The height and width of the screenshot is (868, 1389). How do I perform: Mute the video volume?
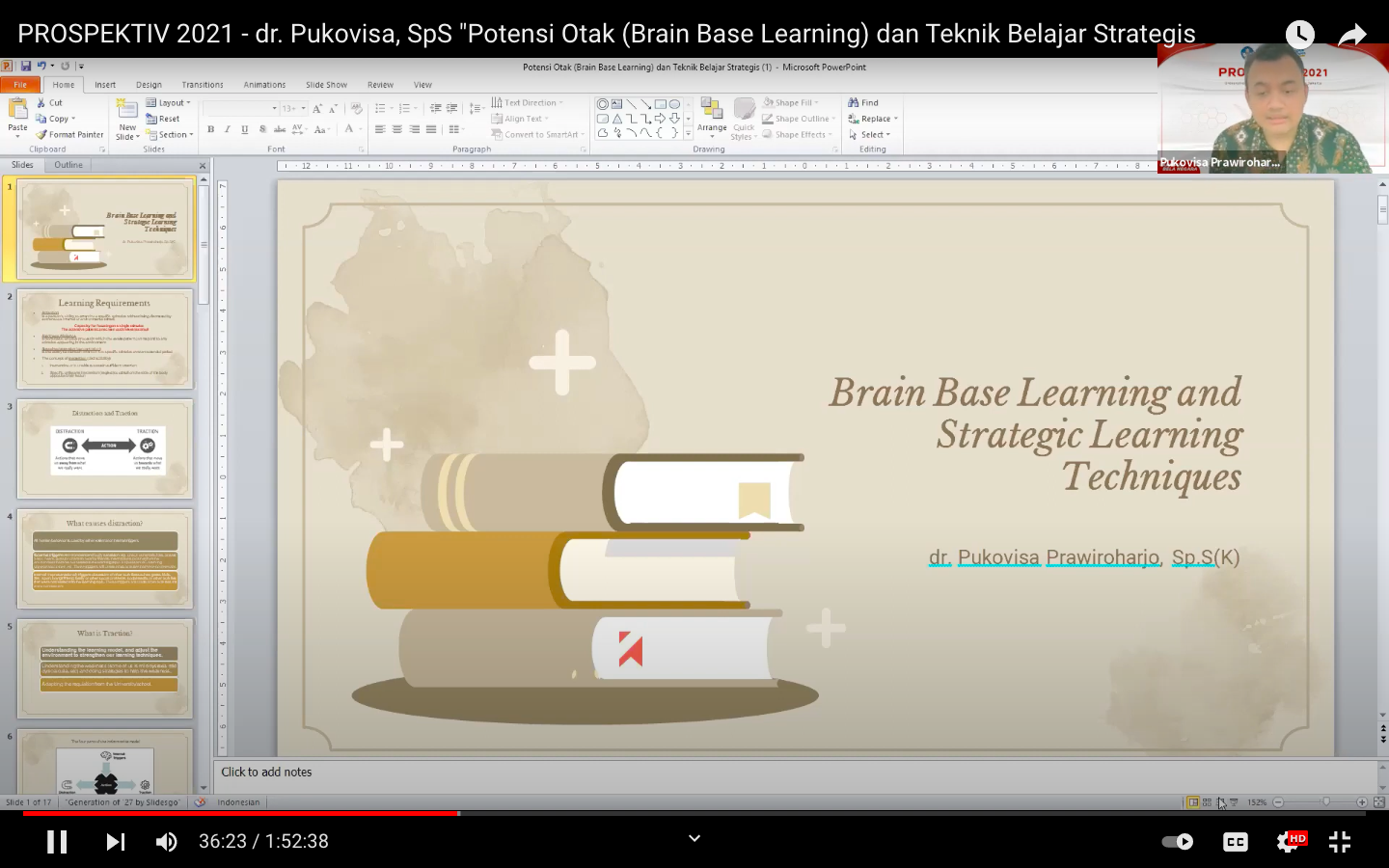coord(166,842)
